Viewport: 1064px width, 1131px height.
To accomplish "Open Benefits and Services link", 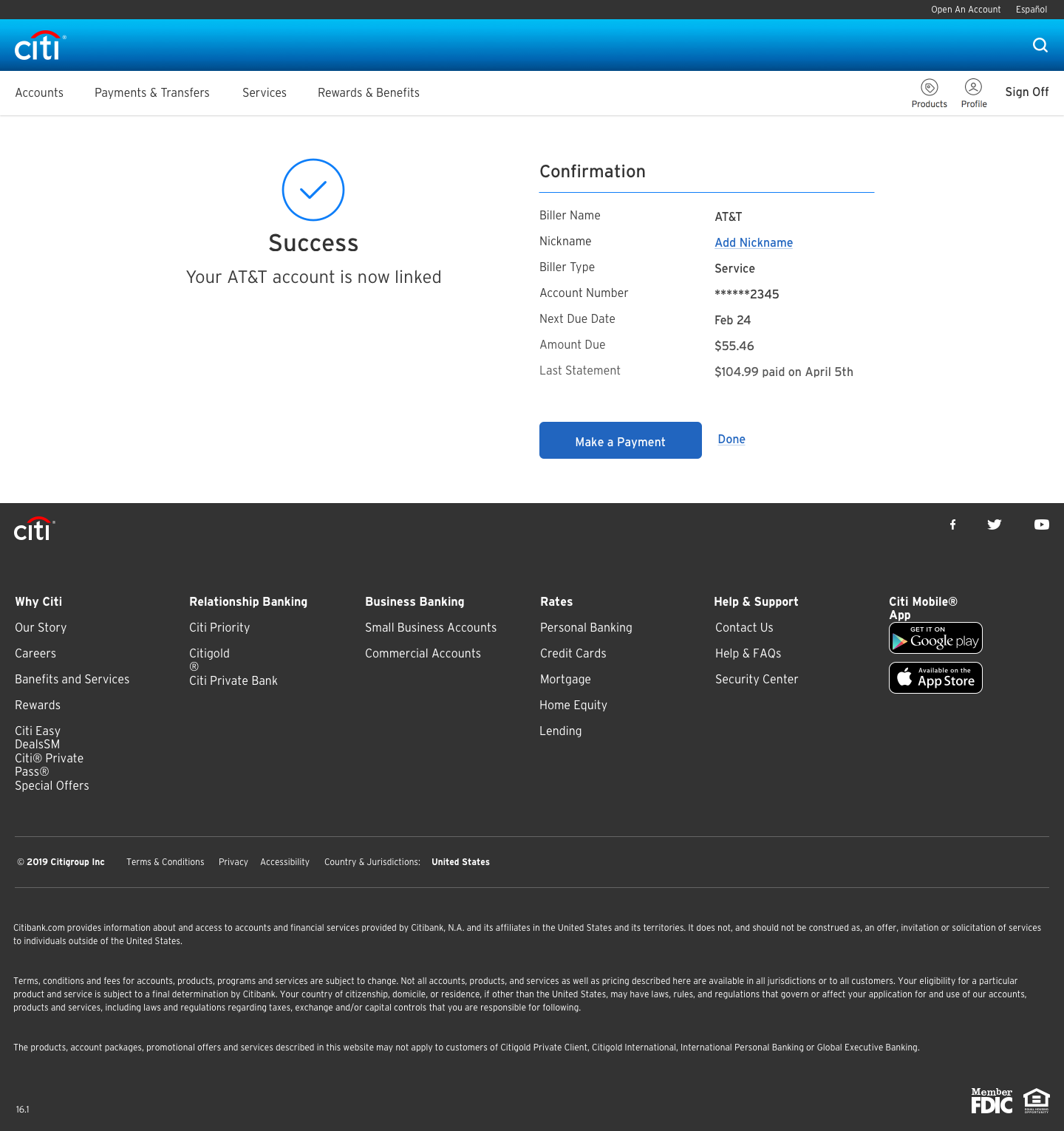I will click(72, 679).
